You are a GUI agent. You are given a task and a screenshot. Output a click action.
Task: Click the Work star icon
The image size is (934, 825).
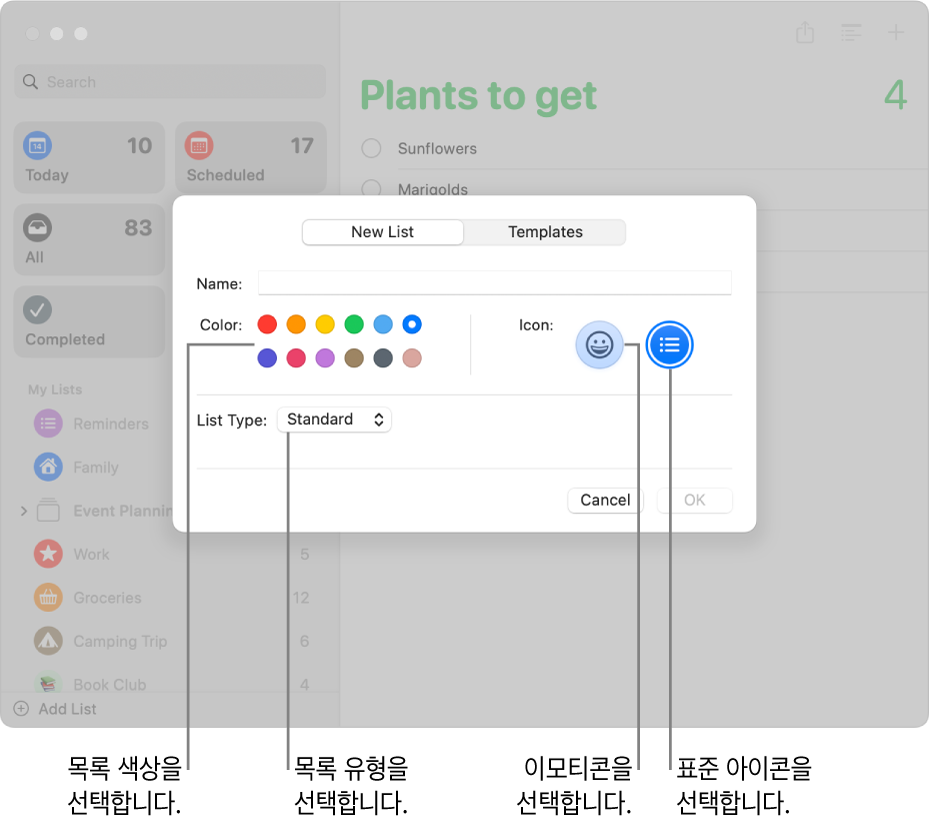(48, 554)
